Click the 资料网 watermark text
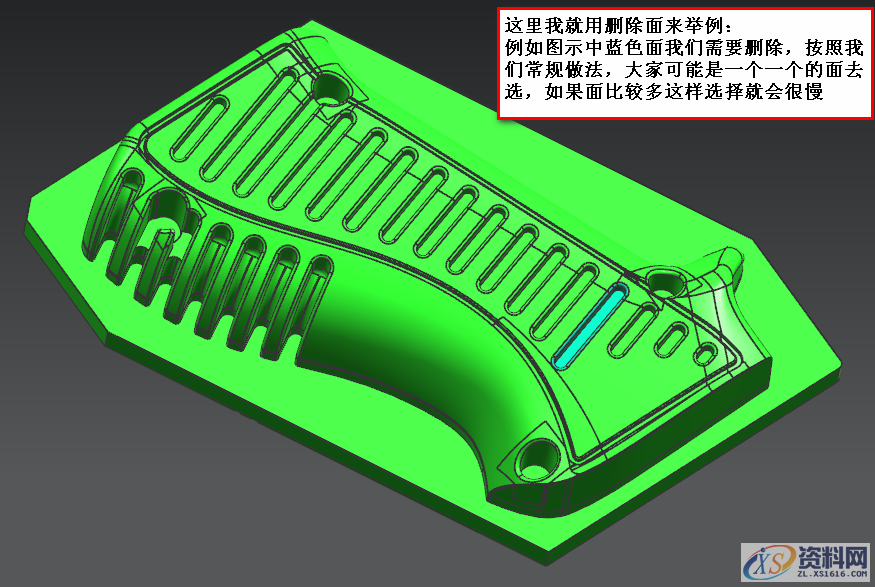Viewport: 875px width, 587px height. click(x=833, y=554)
